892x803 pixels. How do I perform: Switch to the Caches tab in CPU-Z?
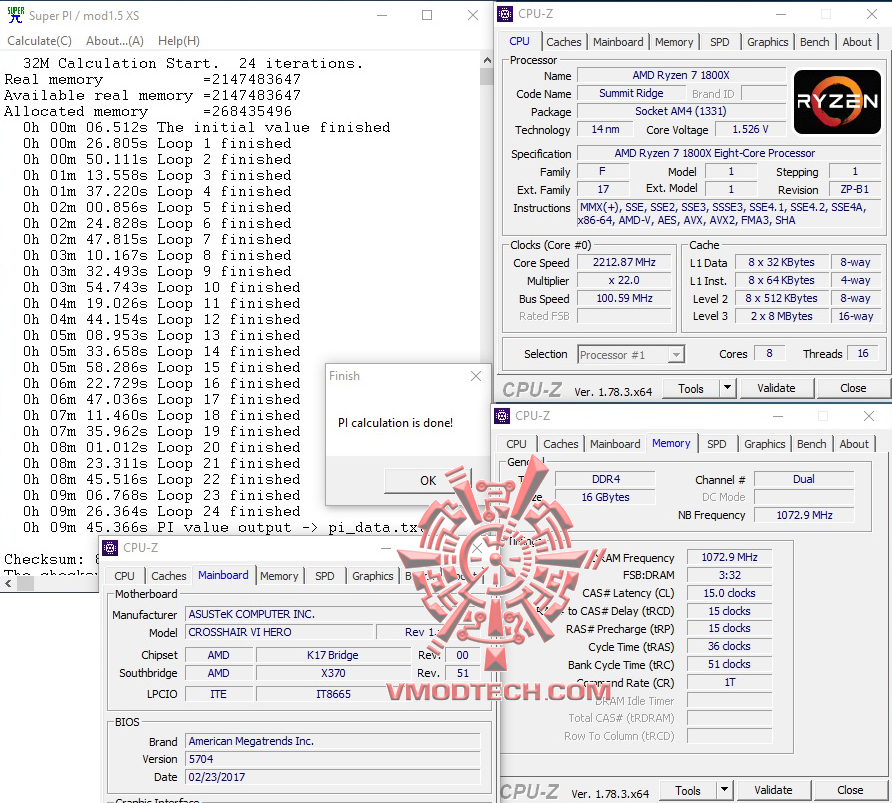[564, 41]
